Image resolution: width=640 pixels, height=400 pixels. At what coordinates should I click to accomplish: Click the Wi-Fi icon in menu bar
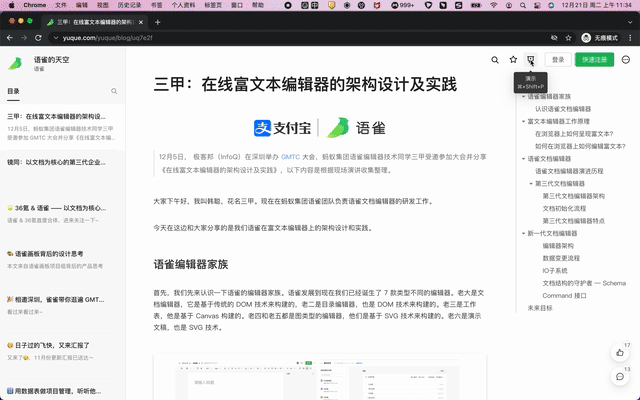click(494, 5)
